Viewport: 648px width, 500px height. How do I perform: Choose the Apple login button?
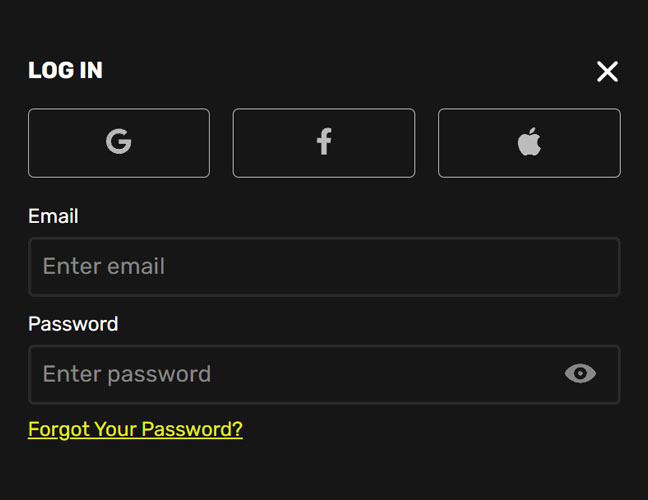point(529,143)
